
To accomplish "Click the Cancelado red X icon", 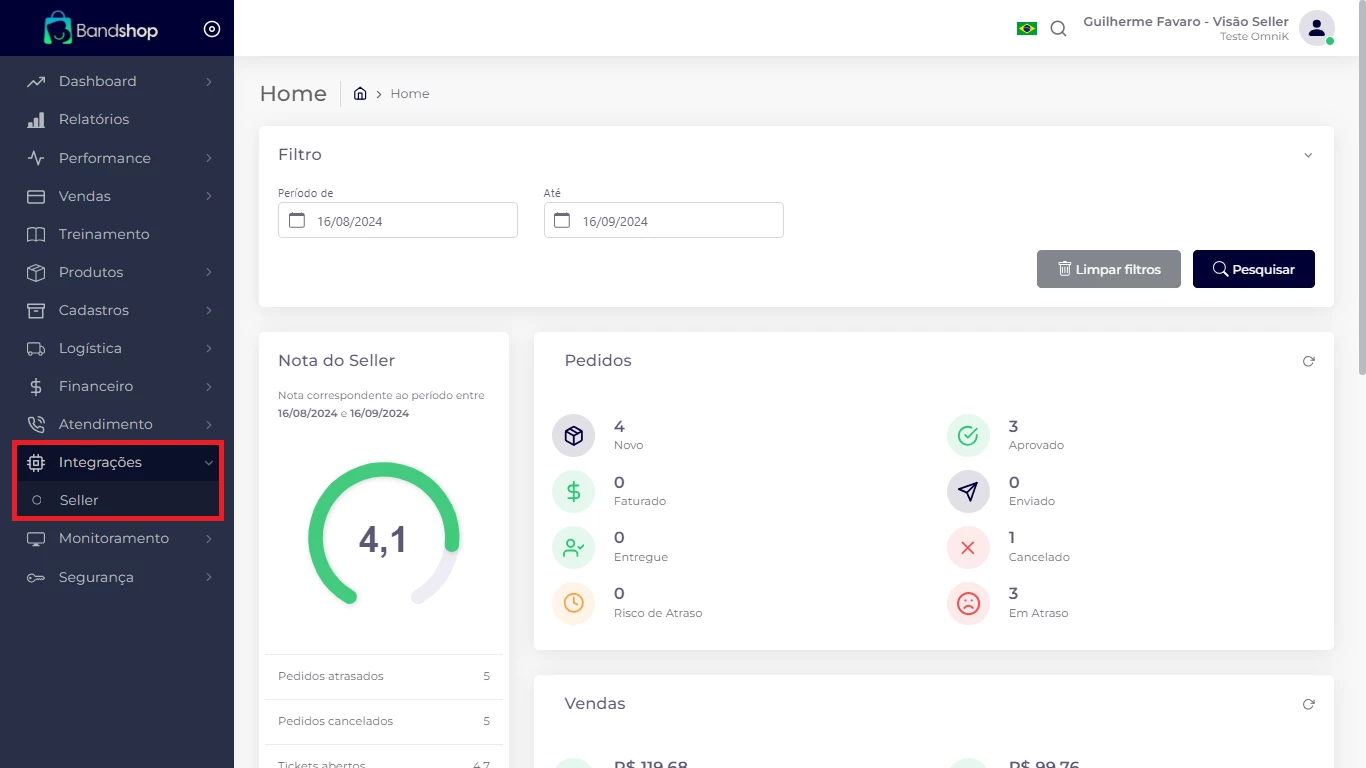I will point(967,548).
